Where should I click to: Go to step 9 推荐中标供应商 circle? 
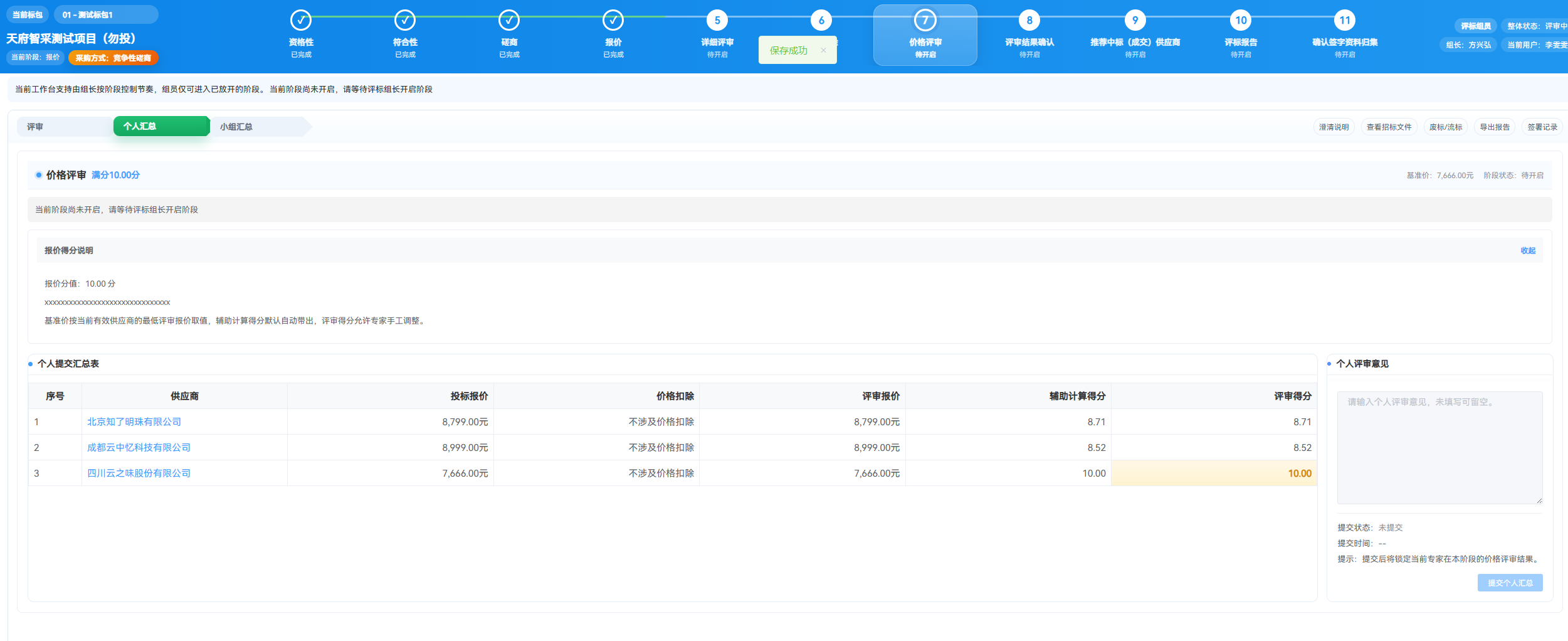(x=1135, y=20)
